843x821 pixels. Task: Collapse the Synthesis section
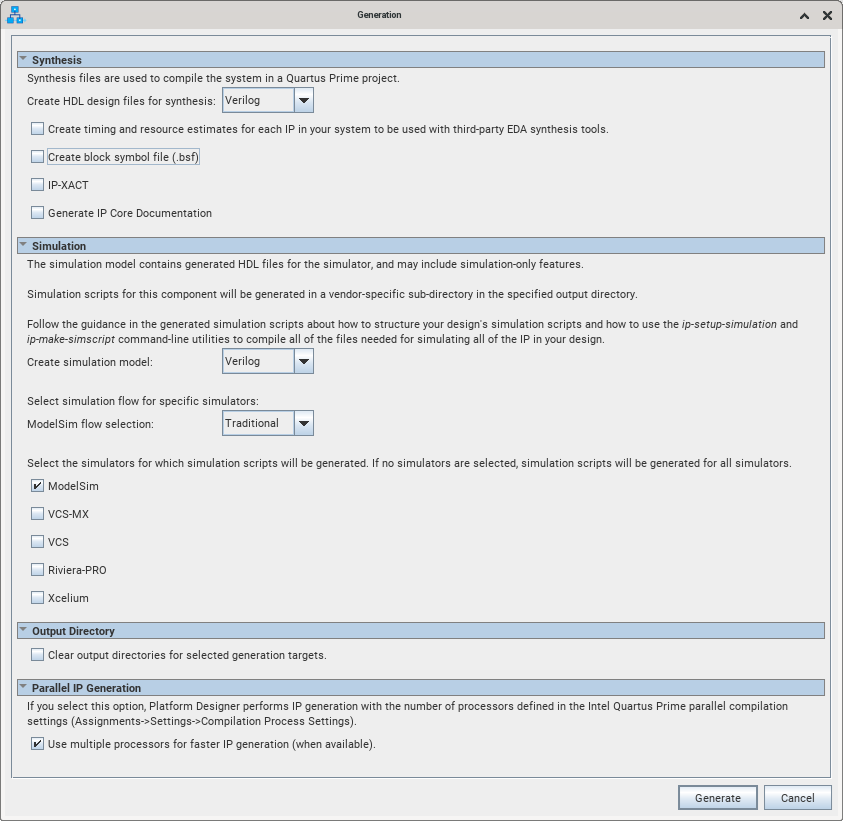pos(23,60)
